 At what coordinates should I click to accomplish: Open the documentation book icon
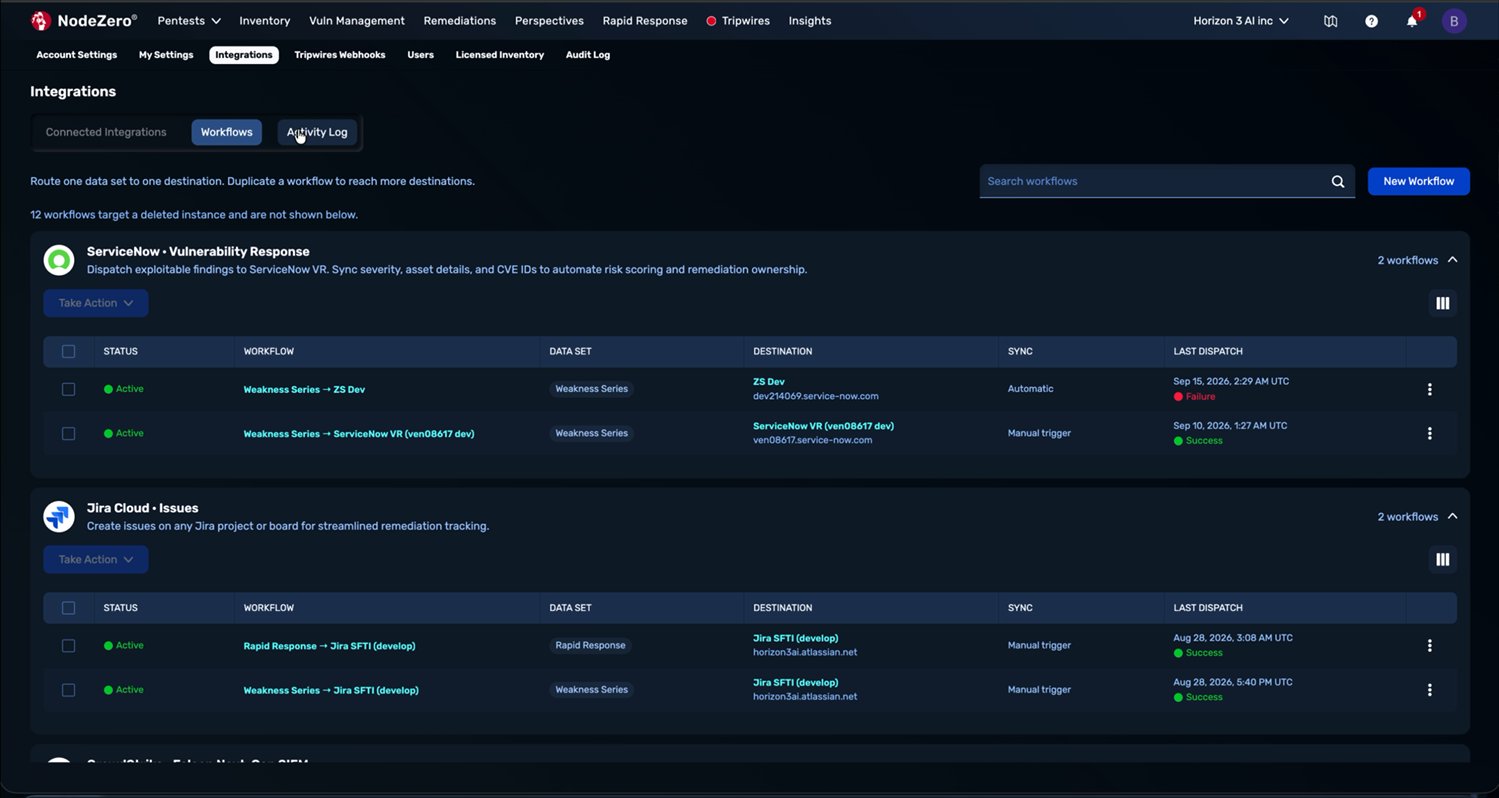pos(1330,21)
